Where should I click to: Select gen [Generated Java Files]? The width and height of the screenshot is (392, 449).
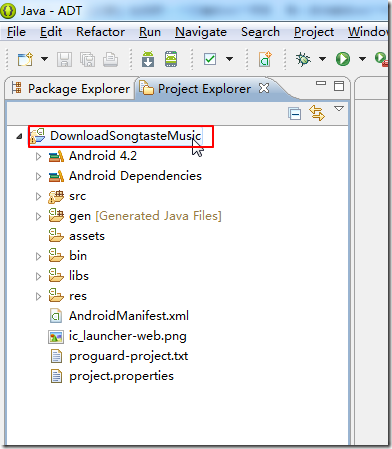tap(145, 216)
